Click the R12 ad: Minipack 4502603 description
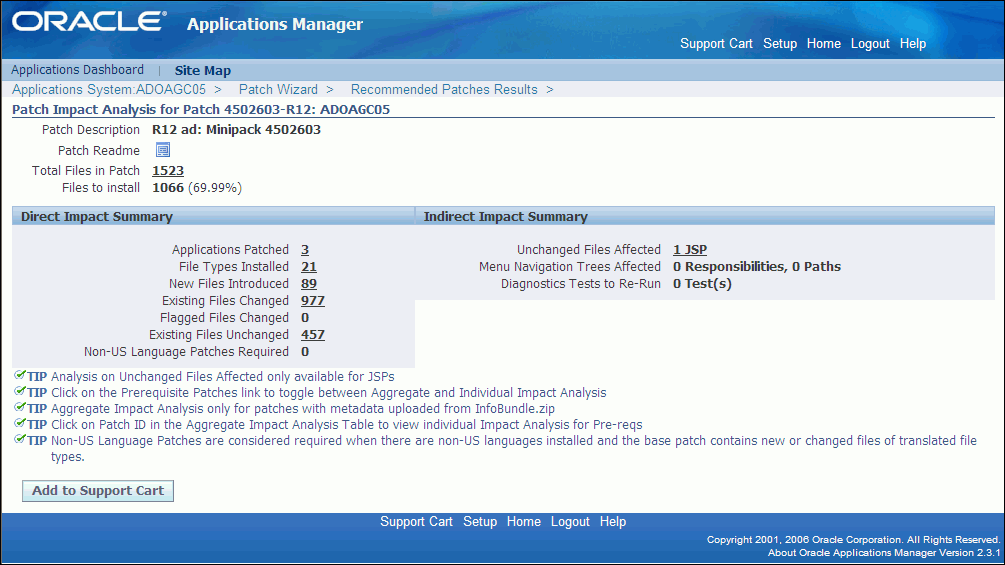This screenshot has width=1005, height=565. coord(237,129)
